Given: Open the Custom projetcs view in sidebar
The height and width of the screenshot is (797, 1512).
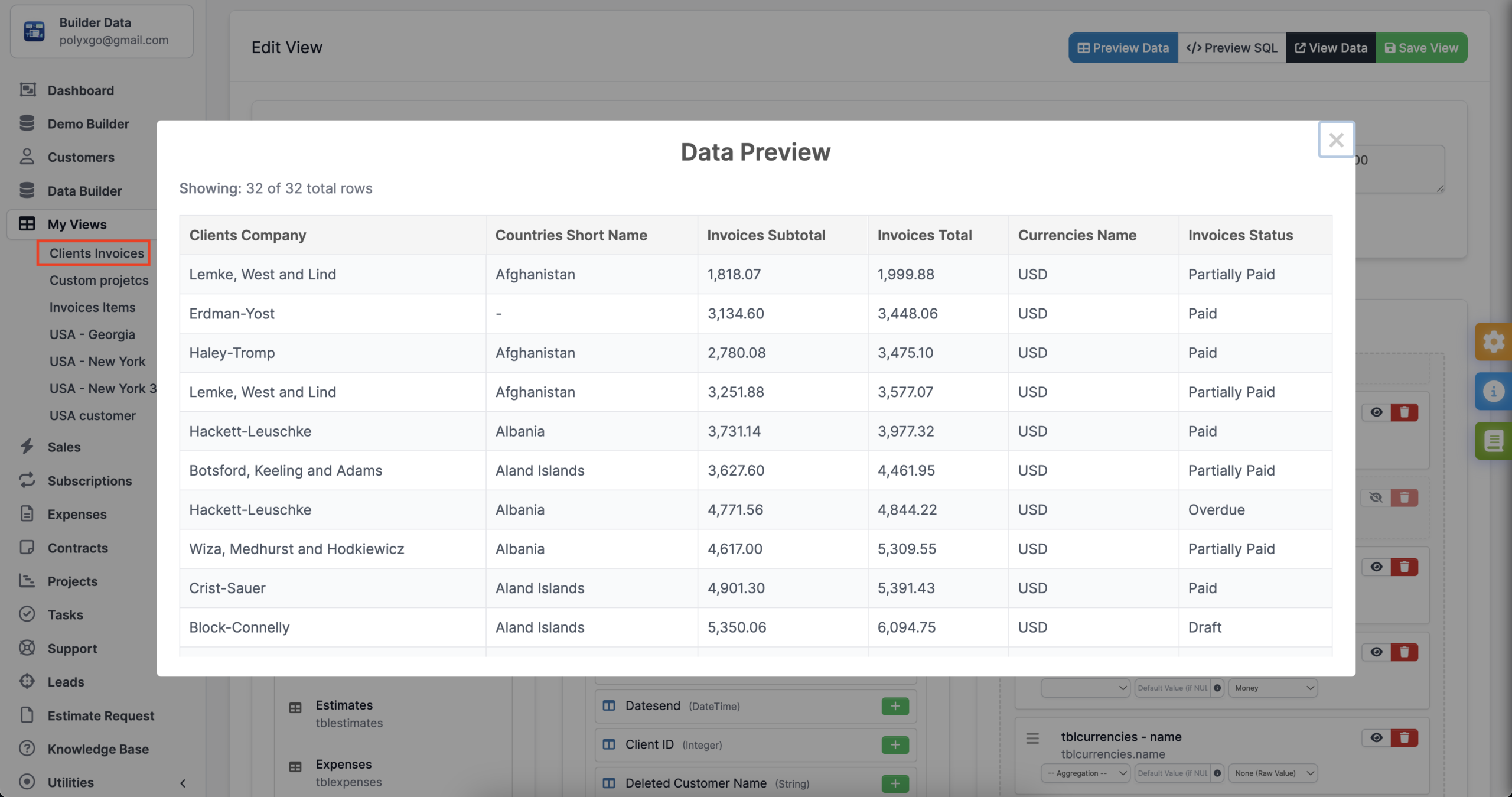Looking at the screenshot, I should [99, 281].
